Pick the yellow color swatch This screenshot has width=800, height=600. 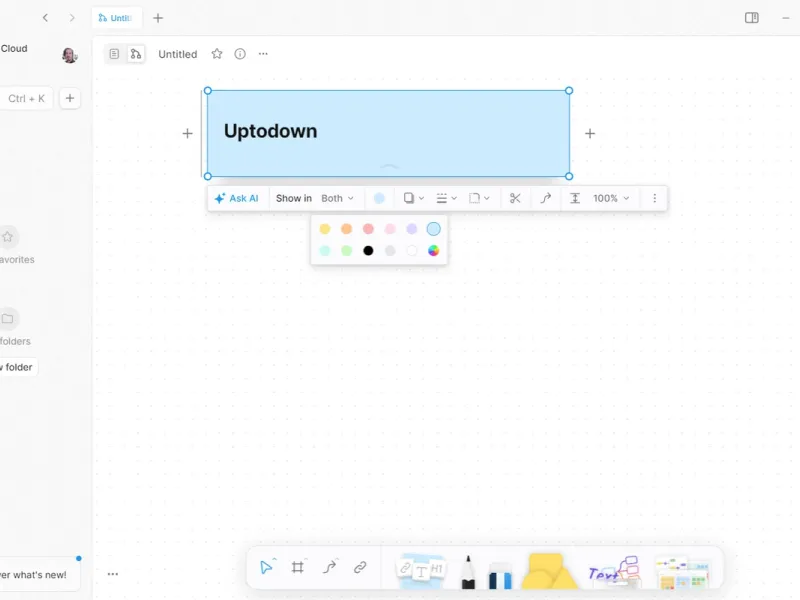click(x=324, y=229)
